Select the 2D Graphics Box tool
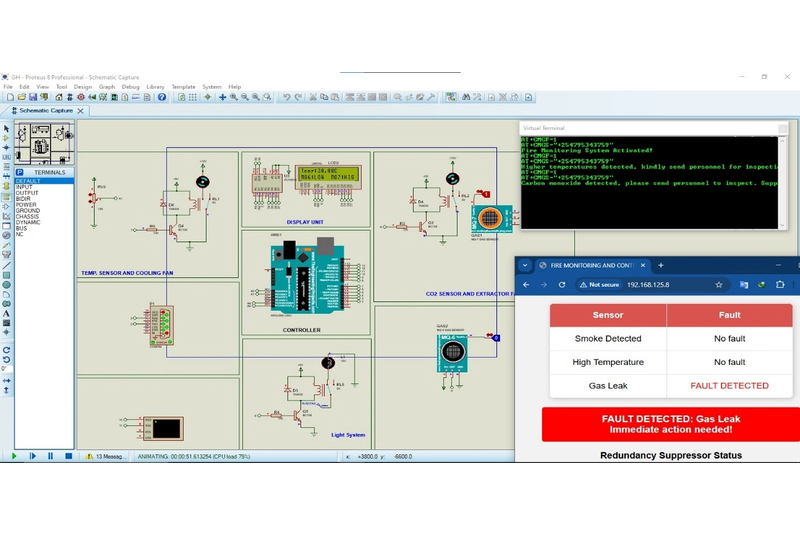Screen dimensions: 800x535 coord(6,275)
